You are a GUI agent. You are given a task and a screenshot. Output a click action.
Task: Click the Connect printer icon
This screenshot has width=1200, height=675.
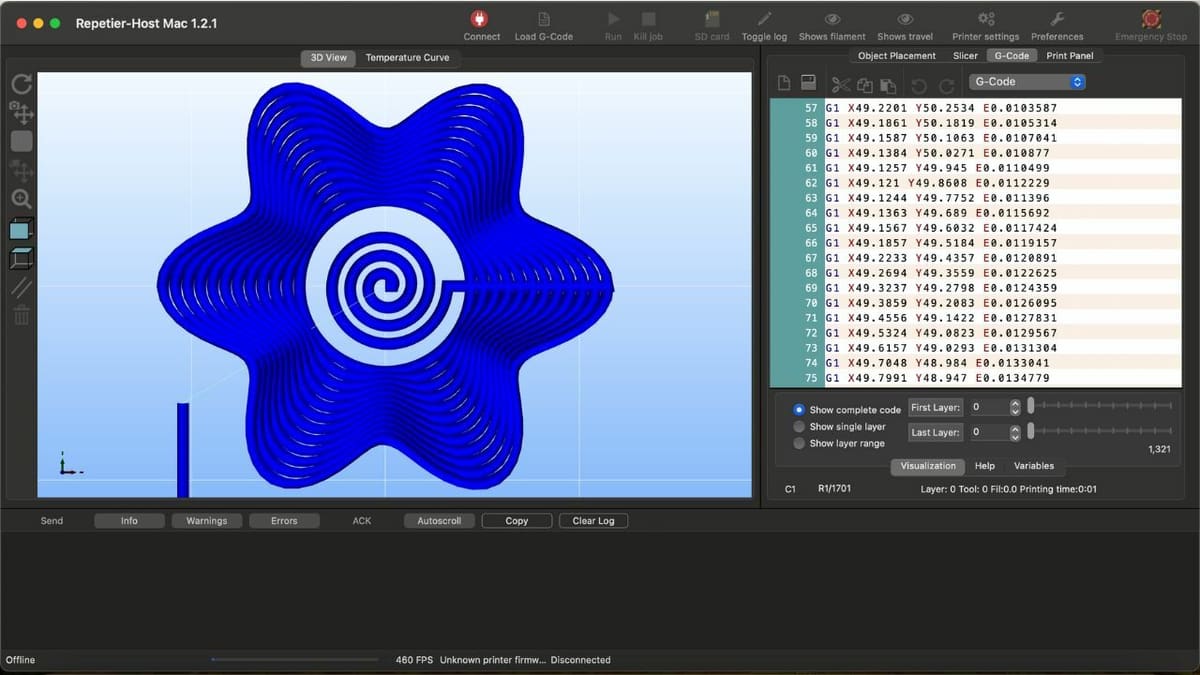coord(481,19)
